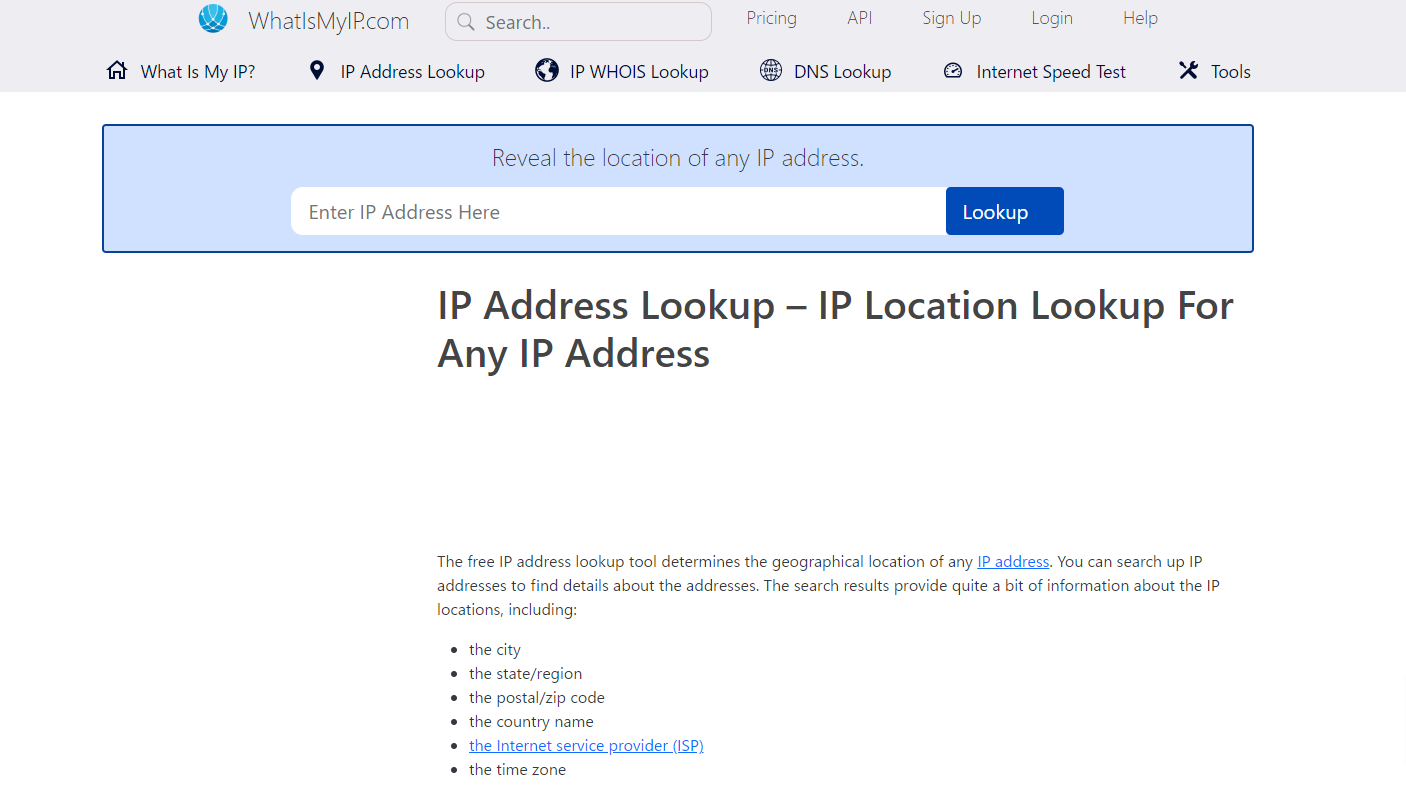
Task: Open the Help page
Action: (1140, 18)
